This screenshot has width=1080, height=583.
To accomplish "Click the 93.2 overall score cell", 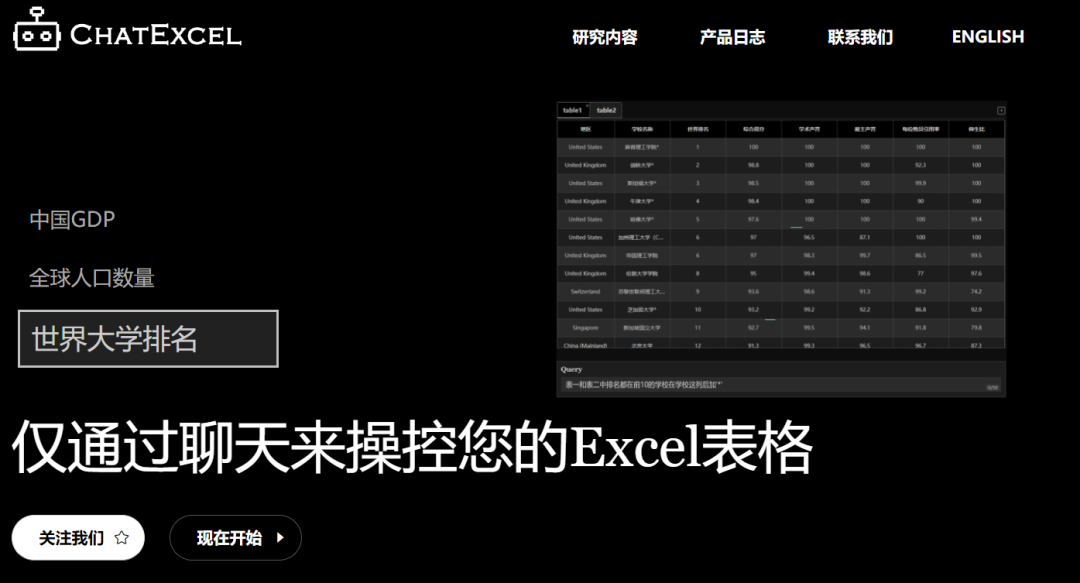I will tap(754, 309).
